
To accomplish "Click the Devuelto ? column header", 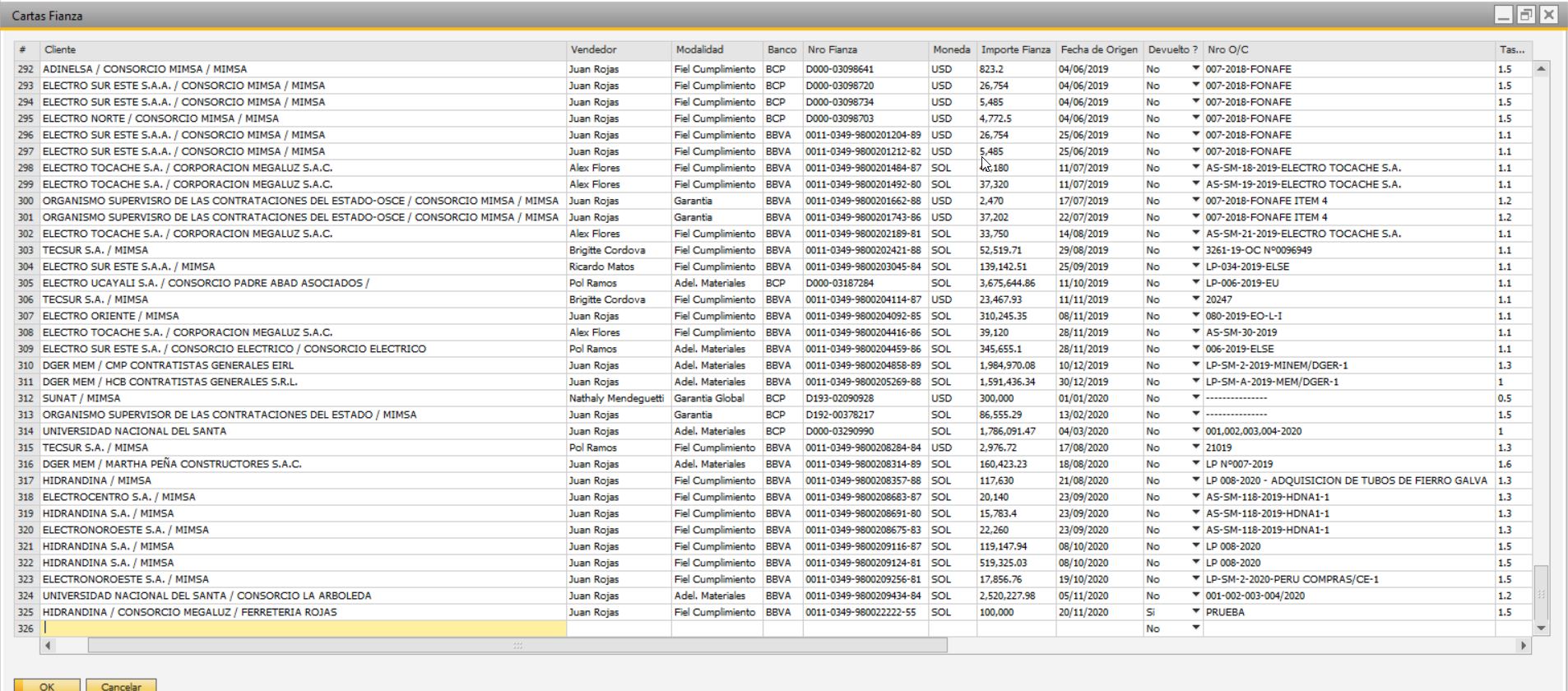I will point(1173,50).
